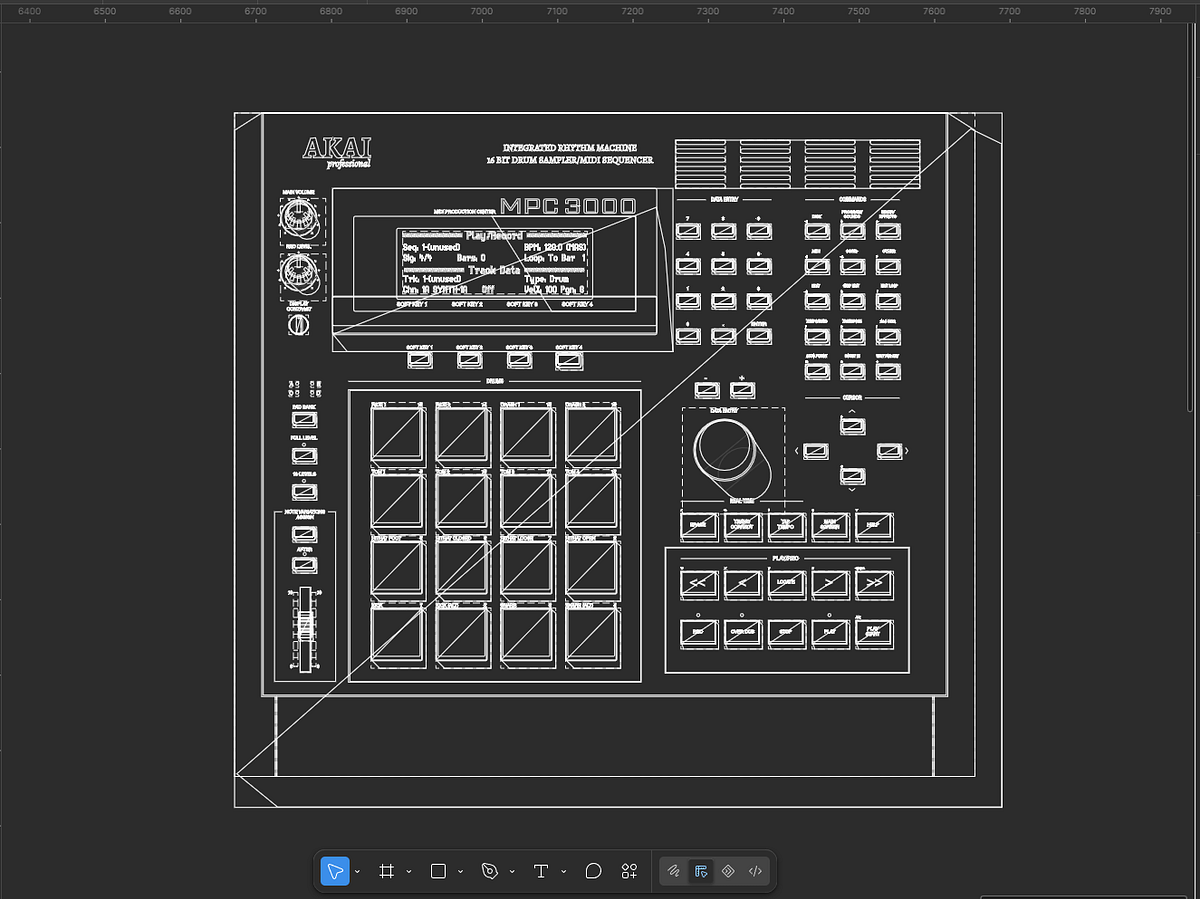Click the diamond mode icon in toolbar
The width and height of the screenshot is (1200, 899).
point(728,871)
